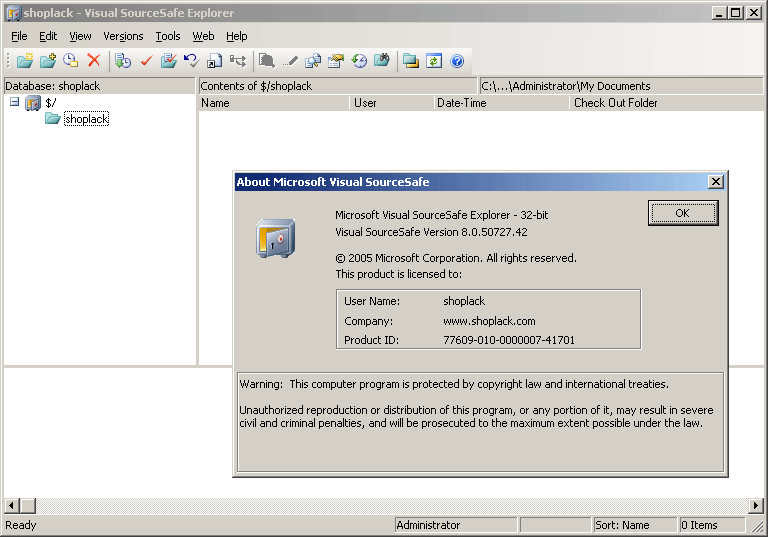
Task: Click the 0 Items status bar entry
Action: click(712, 525)
